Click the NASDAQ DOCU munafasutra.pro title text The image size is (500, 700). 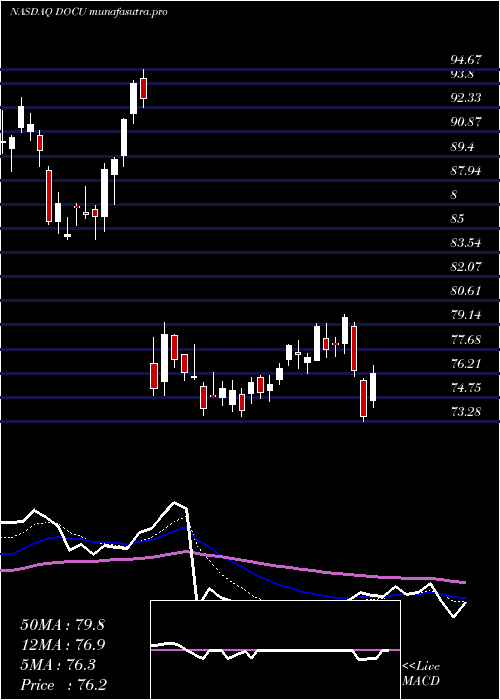[88, 12]
